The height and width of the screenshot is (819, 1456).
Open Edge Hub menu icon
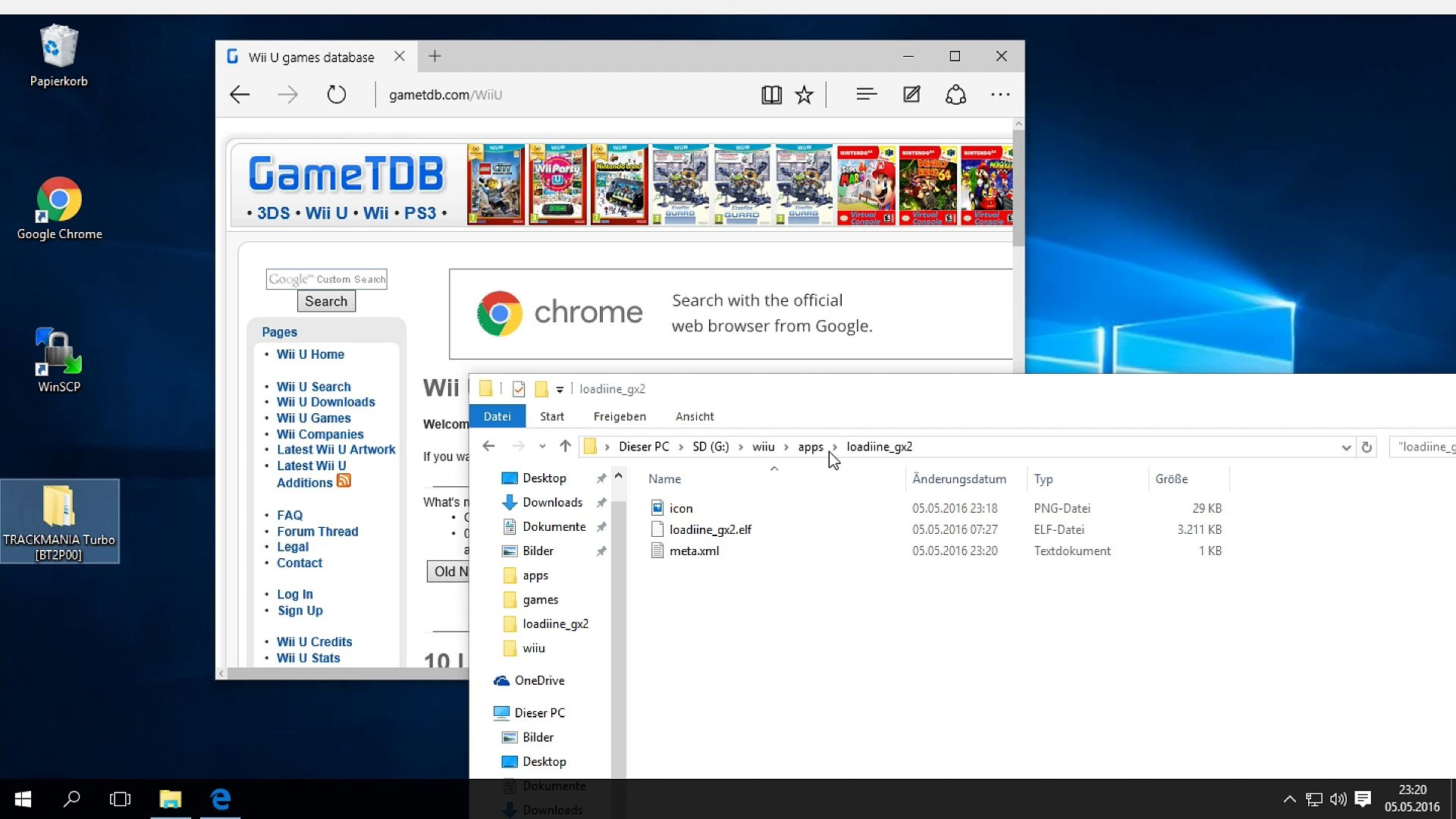(867, 94)
